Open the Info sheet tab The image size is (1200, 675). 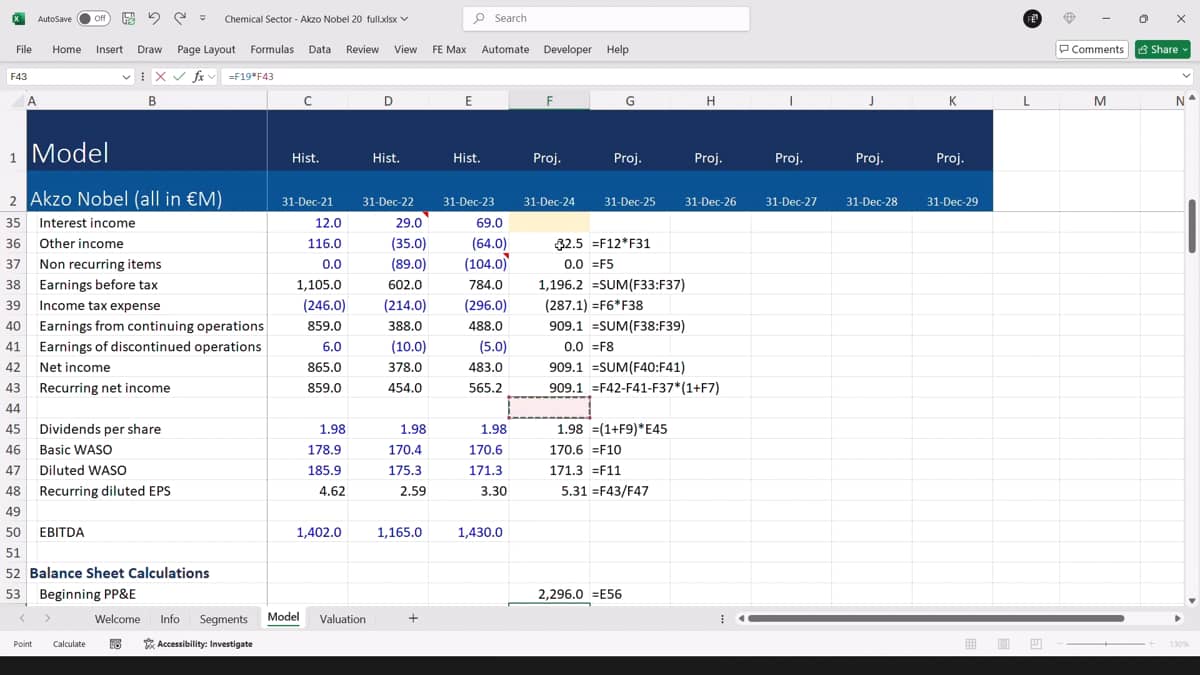point(170,619)
